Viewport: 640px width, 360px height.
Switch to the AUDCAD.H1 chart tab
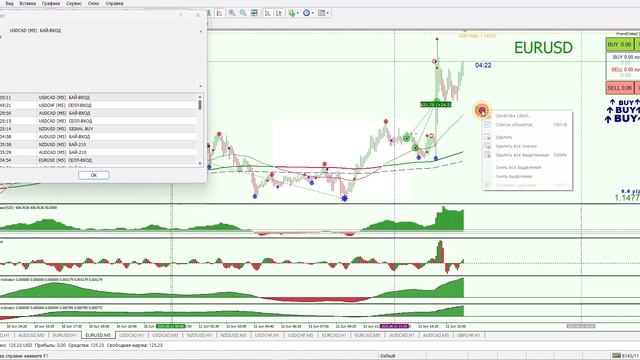402,335
